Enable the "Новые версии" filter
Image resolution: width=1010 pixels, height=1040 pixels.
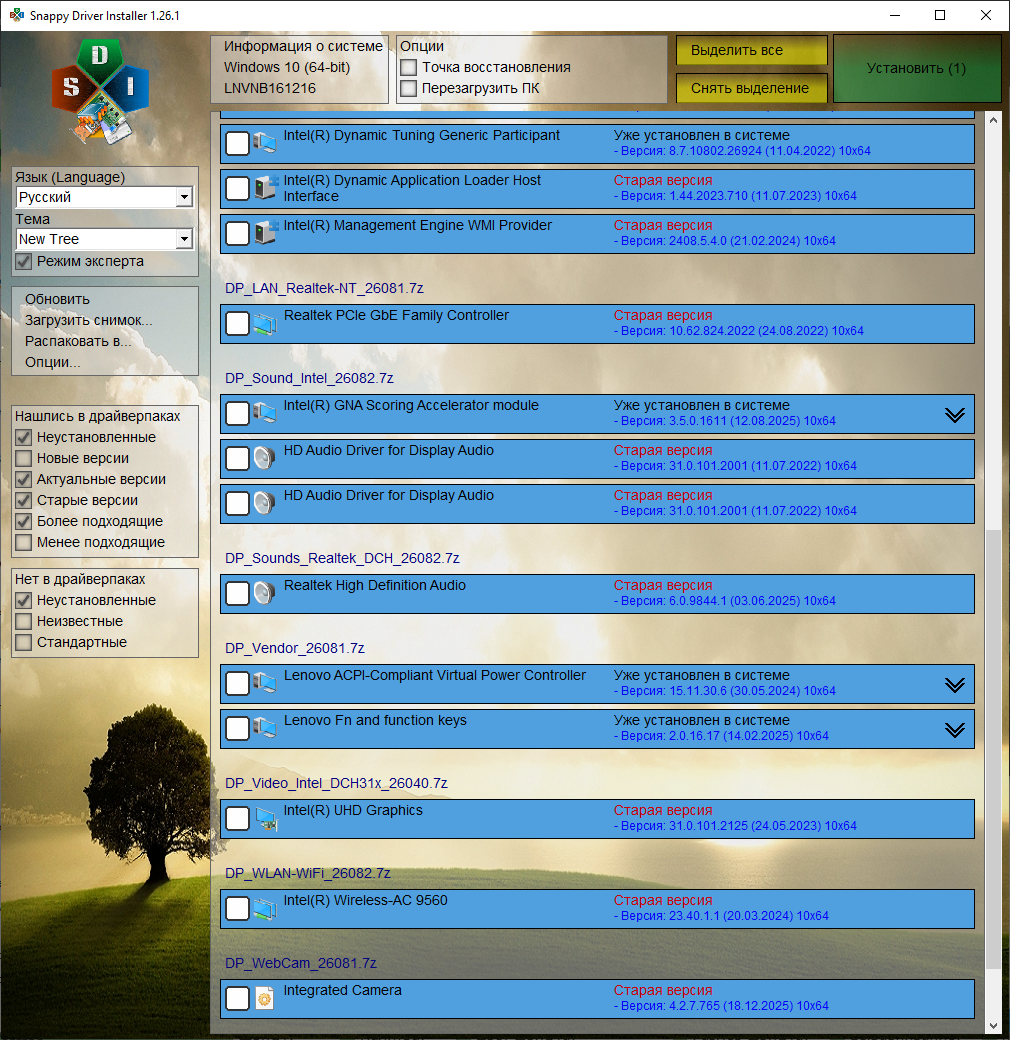tap(24, 458)
